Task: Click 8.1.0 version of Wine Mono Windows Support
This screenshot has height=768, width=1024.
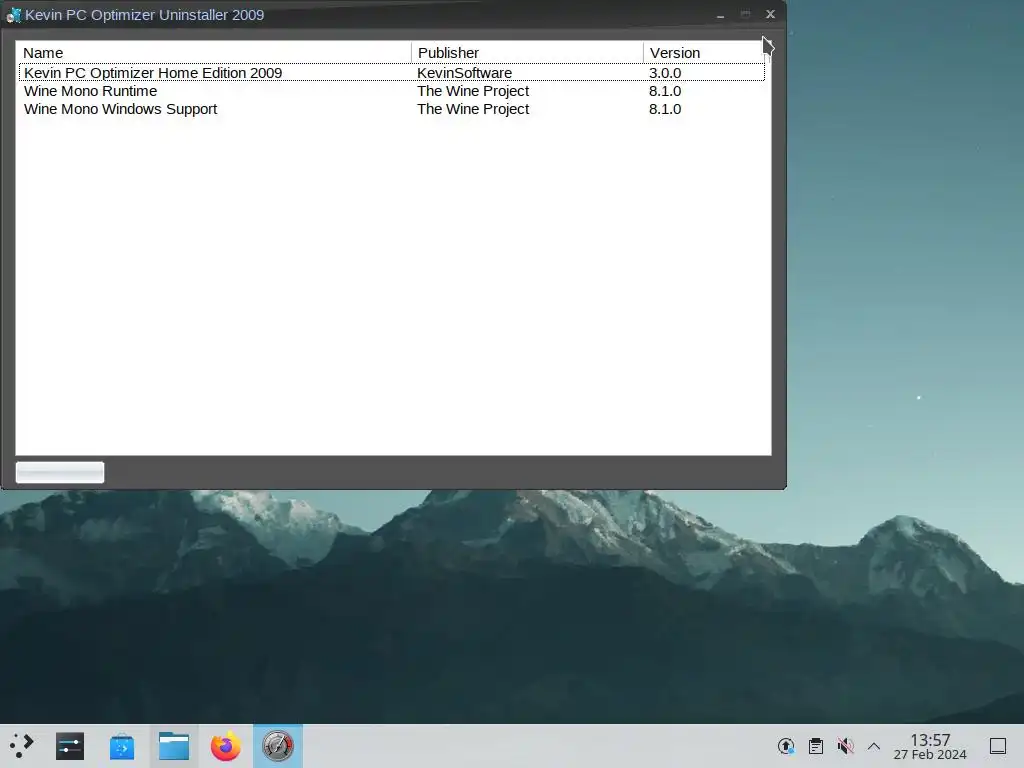Action: point(665,109)
